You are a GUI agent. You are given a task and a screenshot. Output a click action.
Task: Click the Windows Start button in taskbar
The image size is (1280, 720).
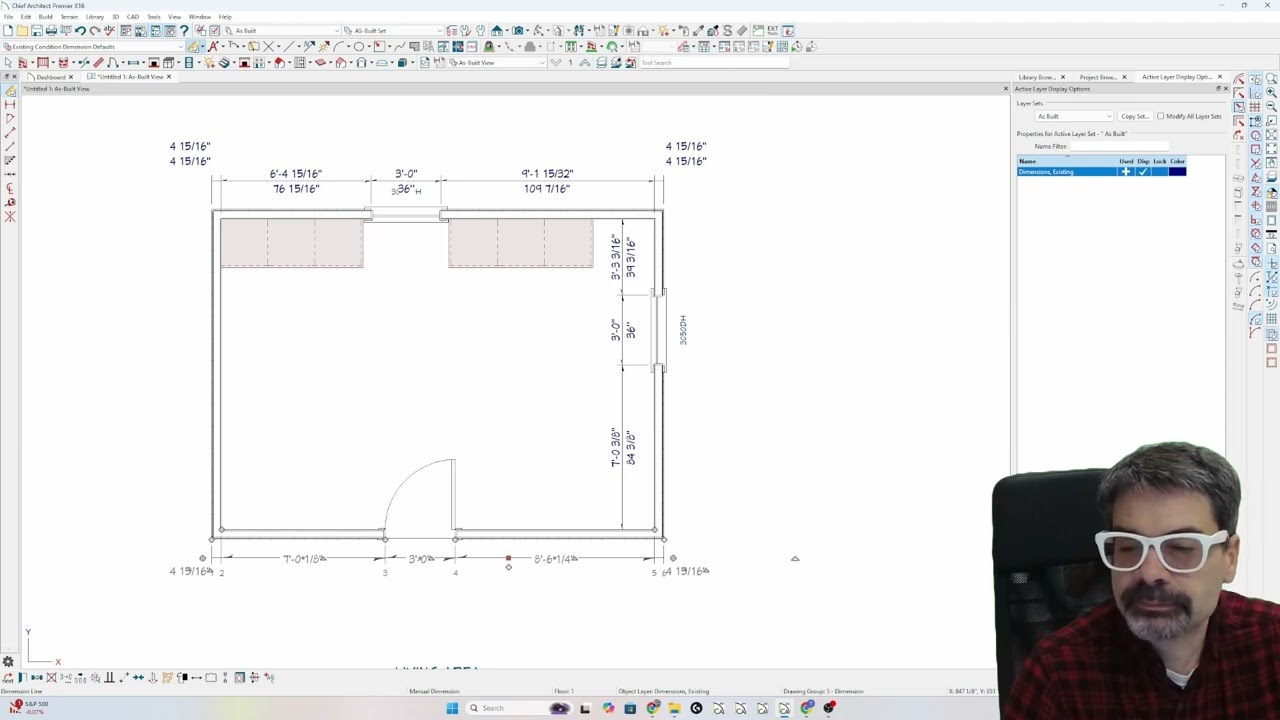452,708
